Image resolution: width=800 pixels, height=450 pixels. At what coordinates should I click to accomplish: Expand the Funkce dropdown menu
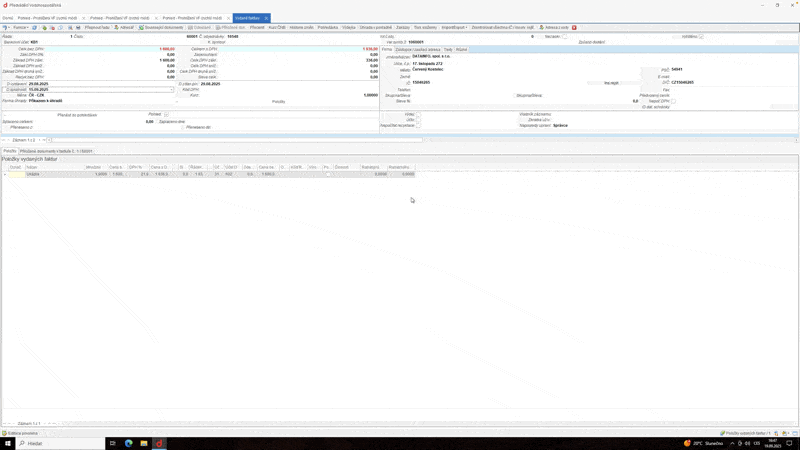tap(20, 28)
